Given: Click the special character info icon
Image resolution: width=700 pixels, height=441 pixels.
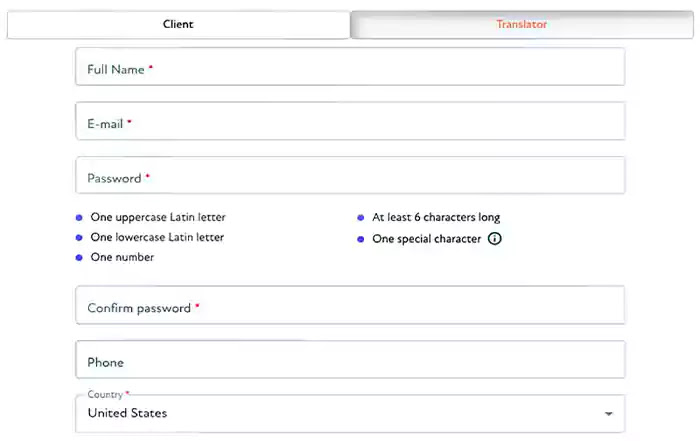Looking at the screenshot, I should [494, 239].
